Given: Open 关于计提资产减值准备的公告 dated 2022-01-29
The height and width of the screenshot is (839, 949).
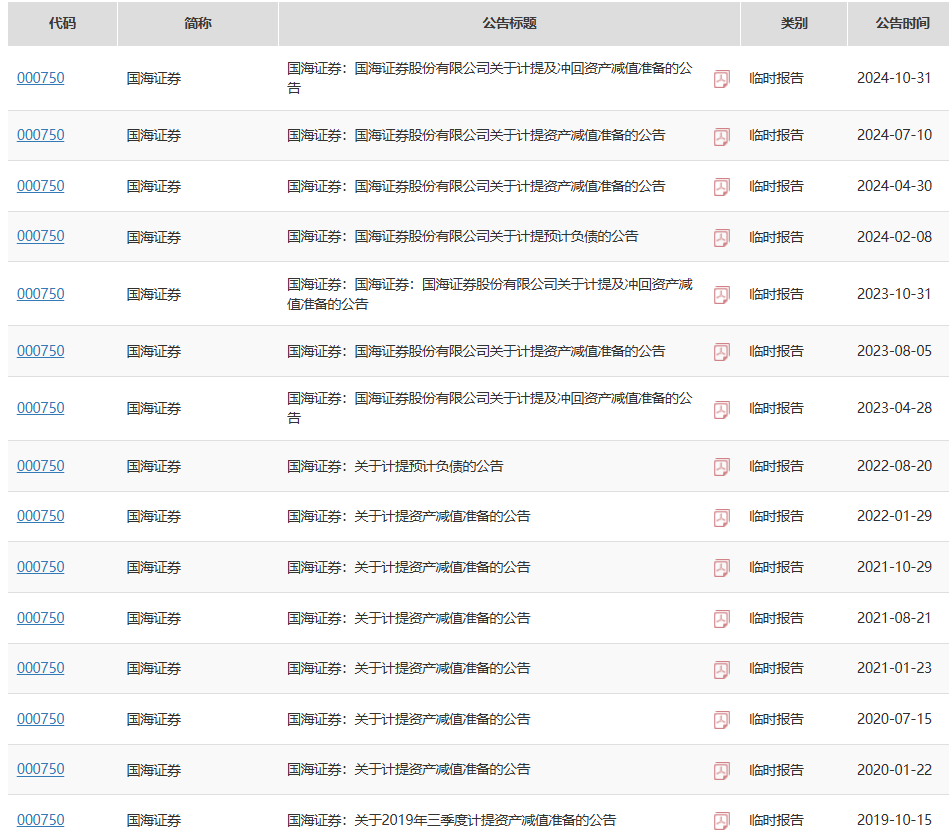Looking at the screenshot, I should point(409,516).
